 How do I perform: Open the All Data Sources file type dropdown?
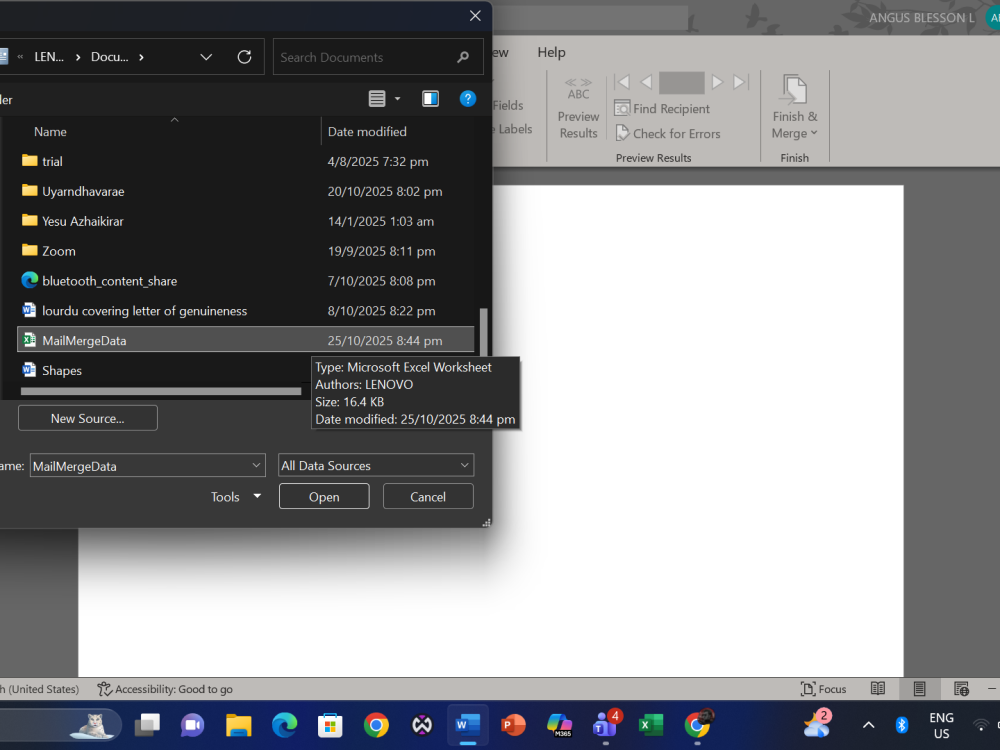click(x=375, y=465)
